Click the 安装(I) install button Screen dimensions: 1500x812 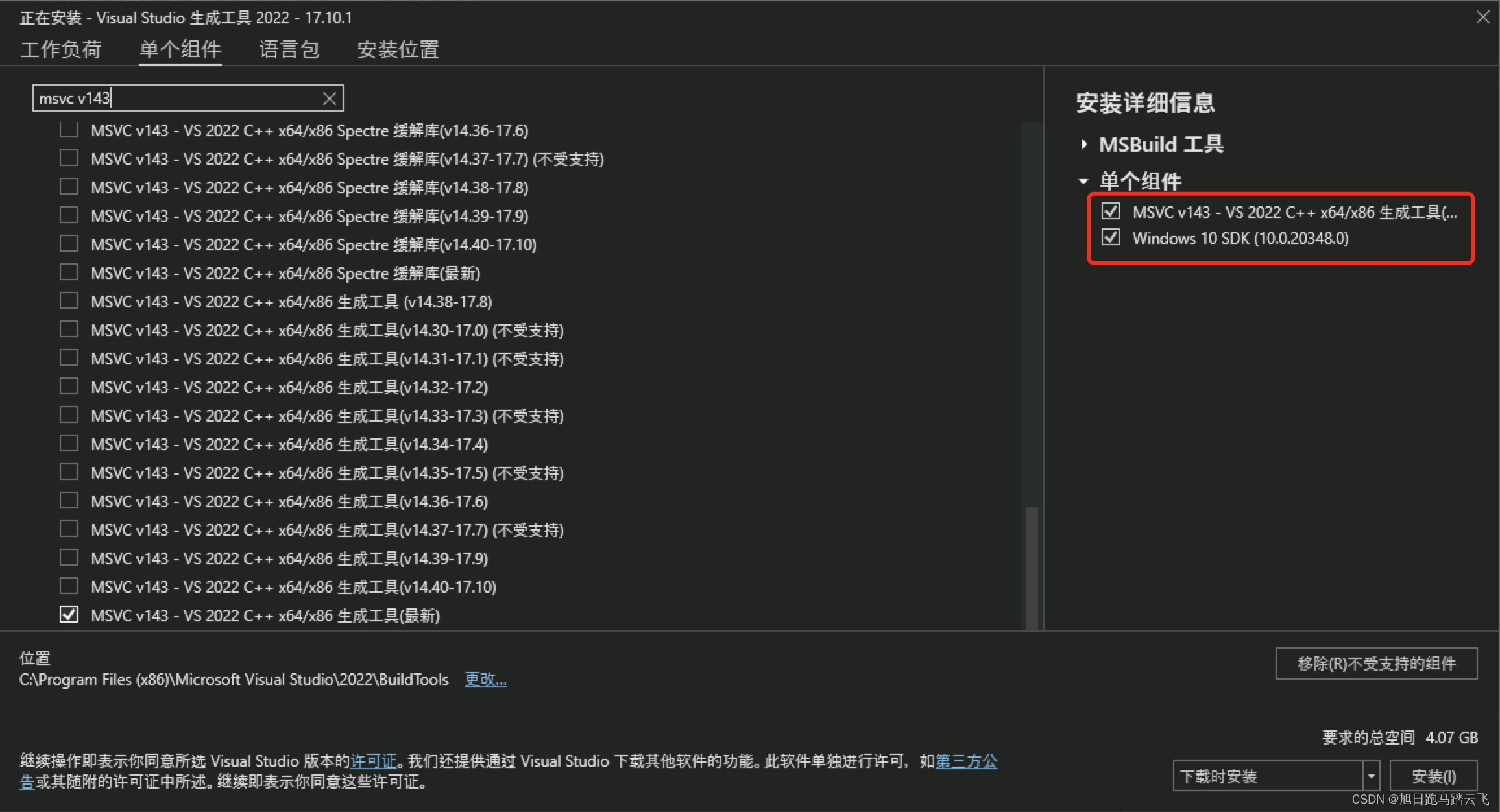[x=1434, y=776]
